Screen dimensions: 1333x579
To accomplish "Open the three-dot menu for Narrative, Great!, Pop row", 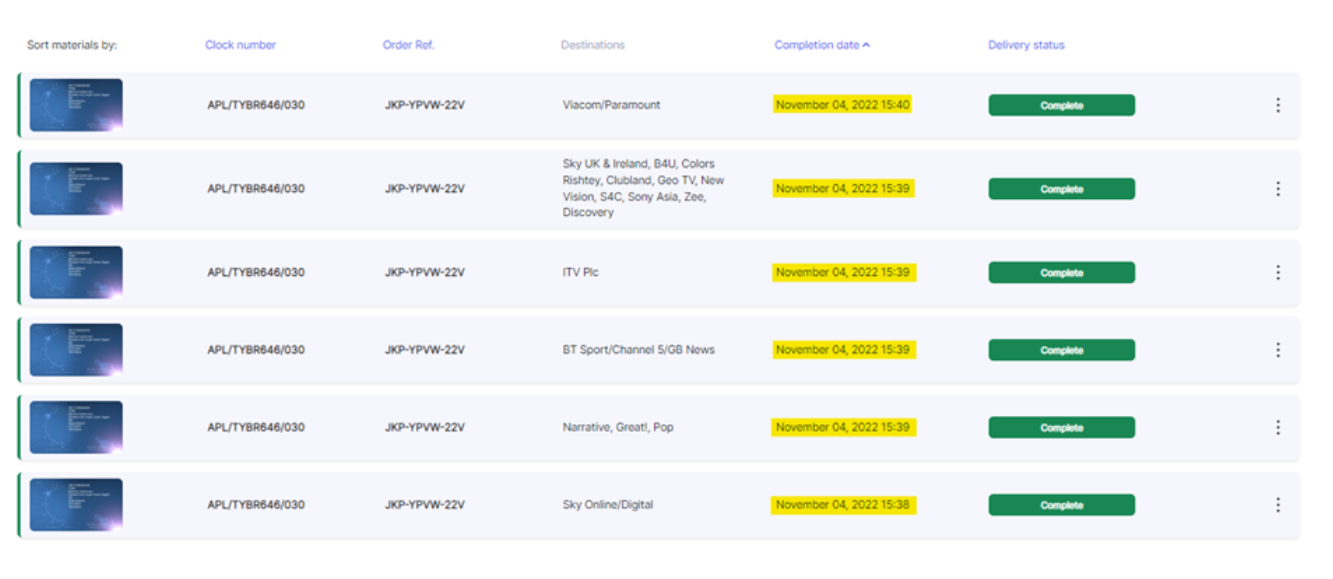I will pyautogui.click(x=1277, y=427).
